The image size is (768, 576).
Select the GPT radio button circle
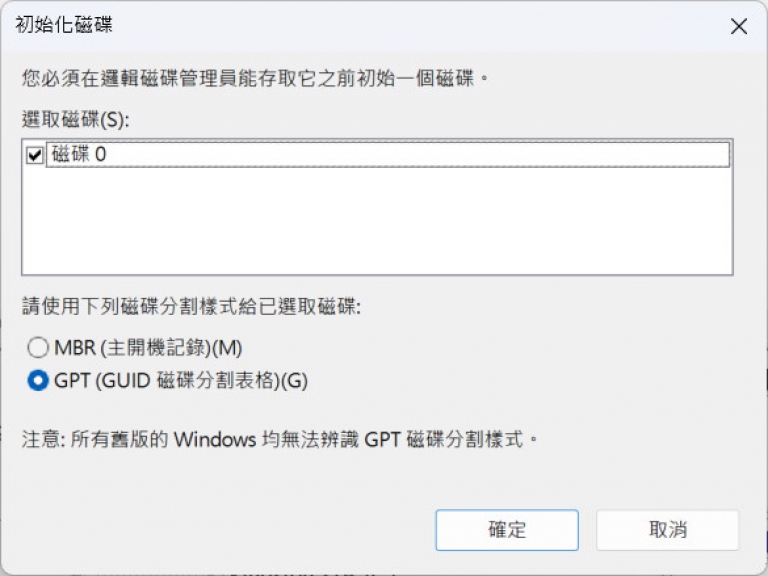pyautogui.click(x=38, y=381)
